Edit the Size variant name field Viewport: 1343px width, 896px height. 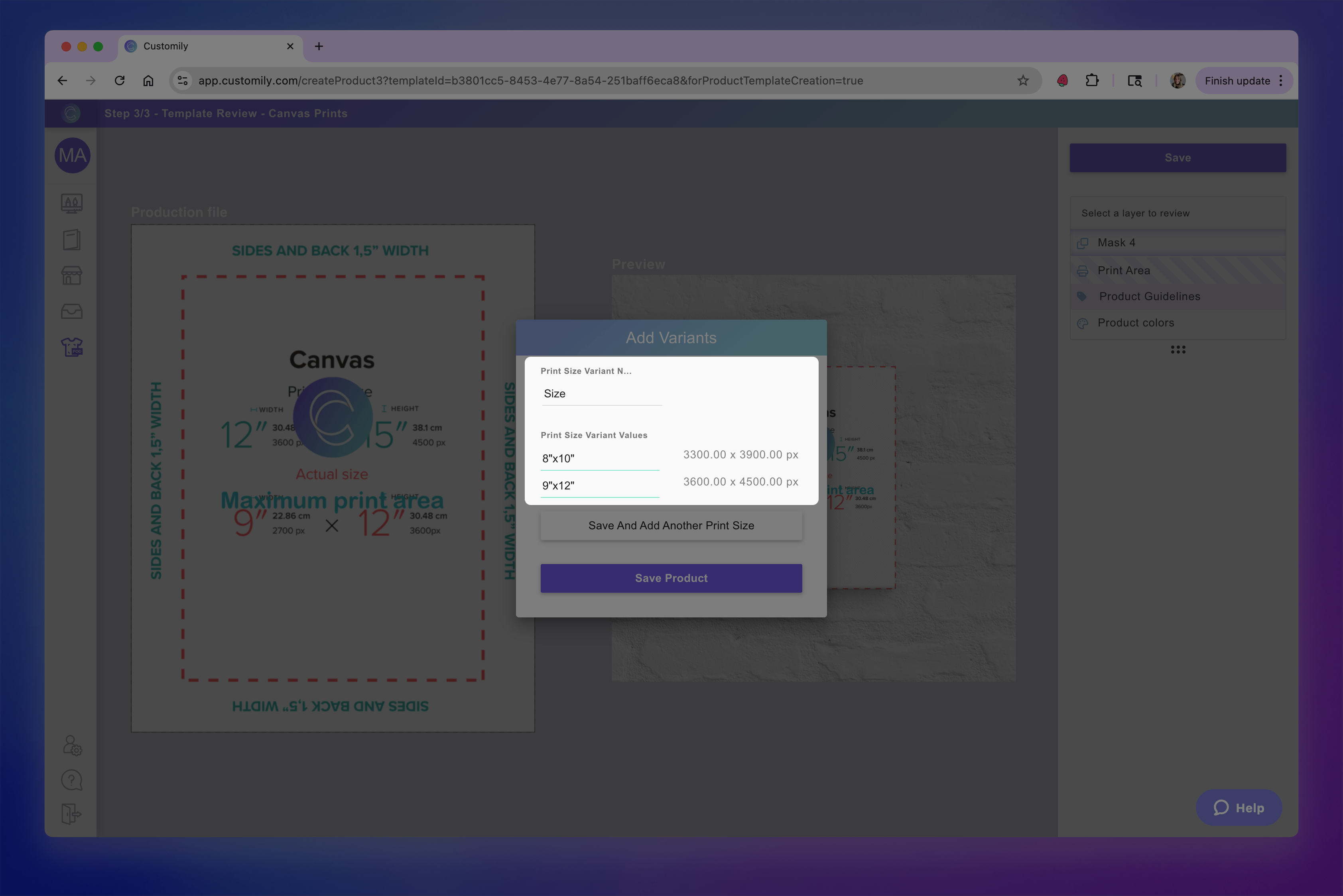tap(601, 394)
